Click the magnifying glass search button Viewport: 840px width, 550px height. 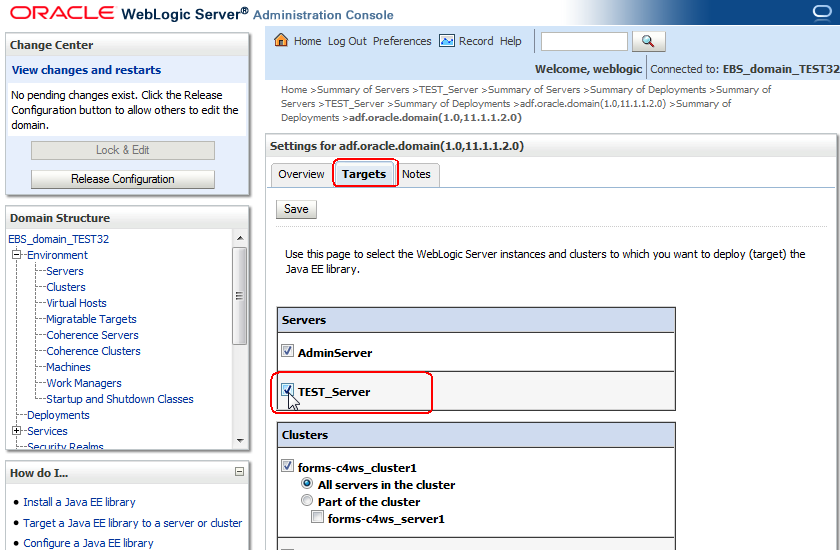coord(649,41)
